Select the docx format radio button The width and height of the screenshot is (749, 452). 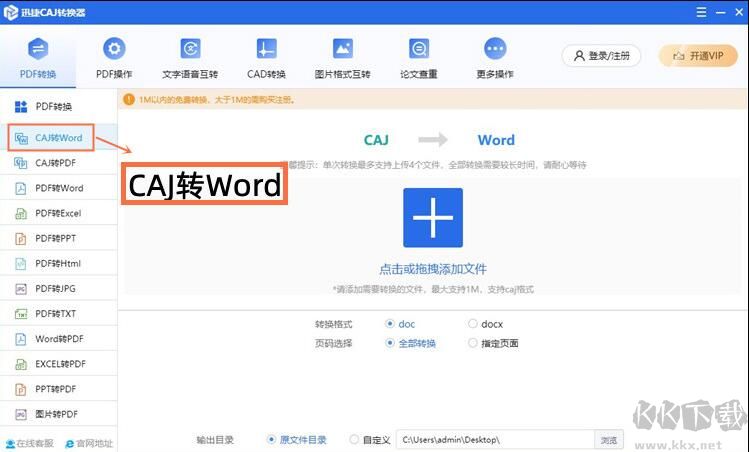point(472,323)
